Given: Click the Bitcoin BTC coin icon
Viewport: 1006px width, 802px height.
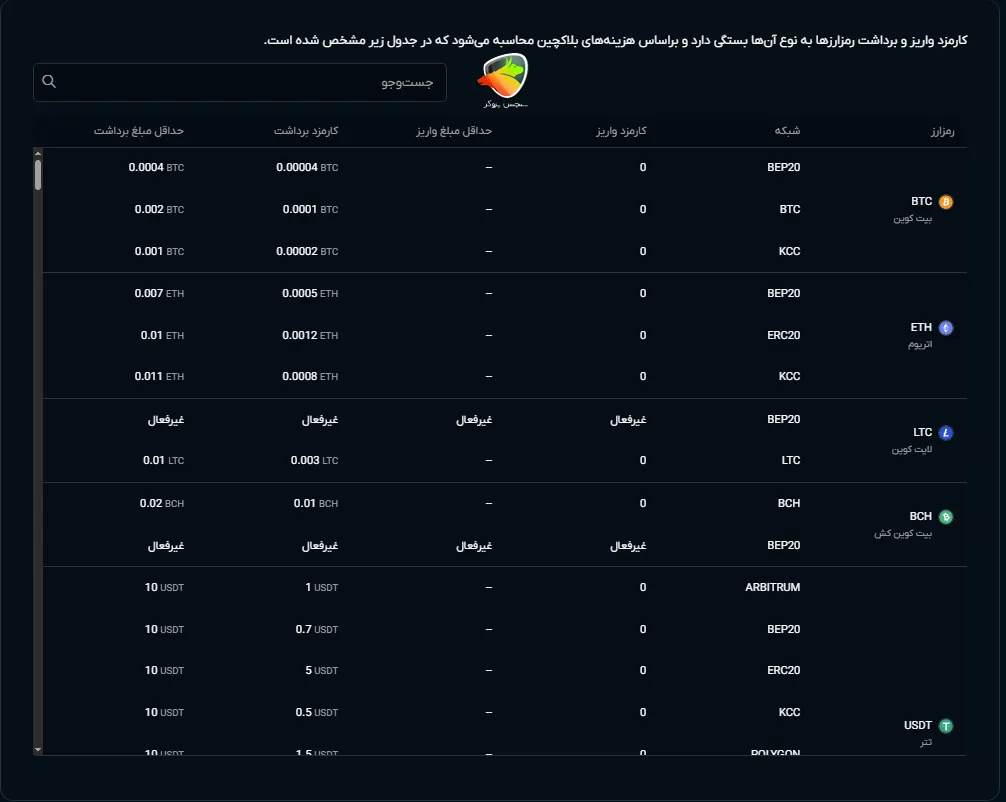Looking at the screenshot, I should click(946, 202).
